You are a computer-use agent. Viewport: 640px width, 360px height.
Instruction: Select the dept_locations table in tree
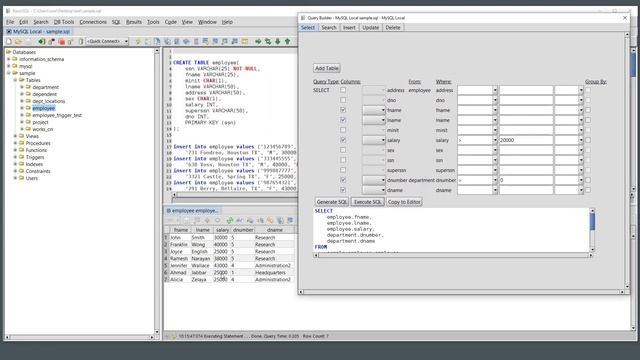tap(49, 101)
